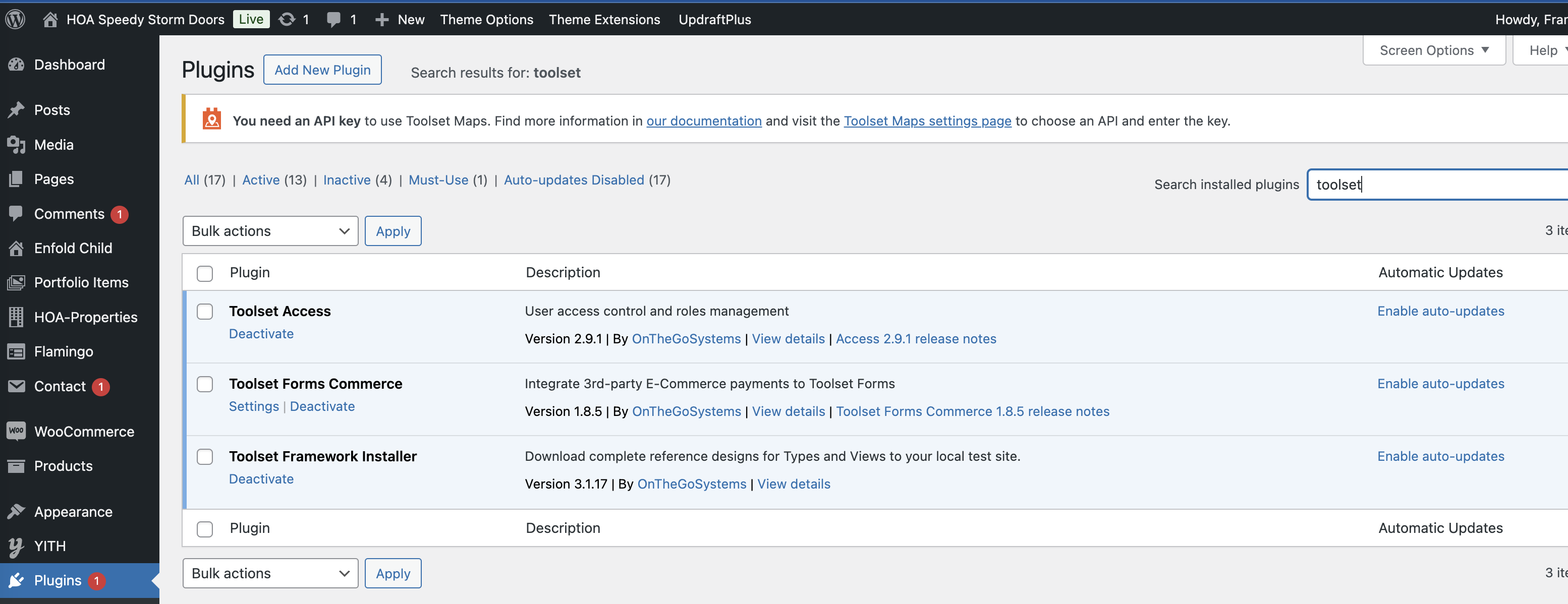The image size is (1568, 604).
Task: Open the comments bubble icon in admin bar
Action: point(333,20)
